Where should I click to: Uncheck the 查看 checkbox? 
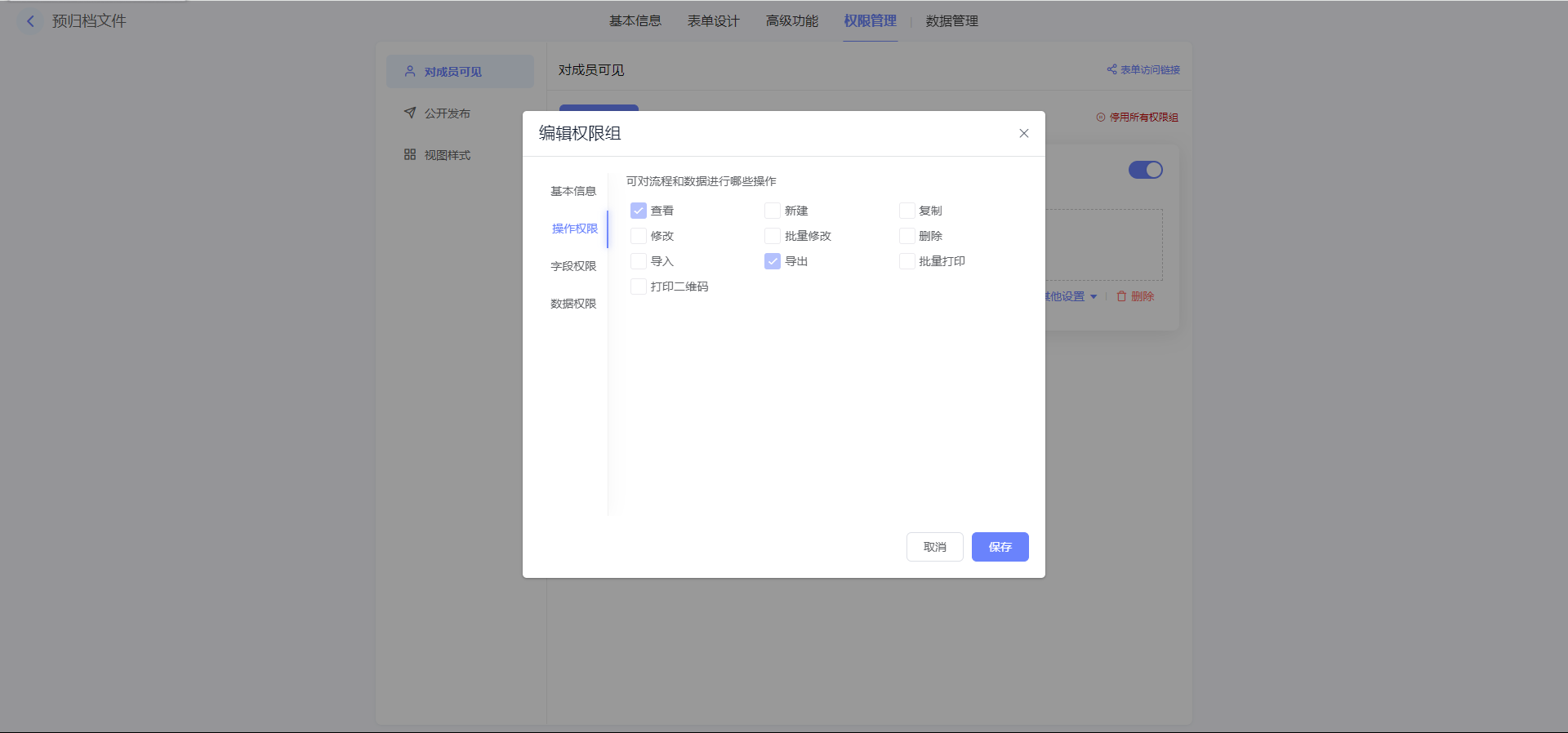pos(639,211)
